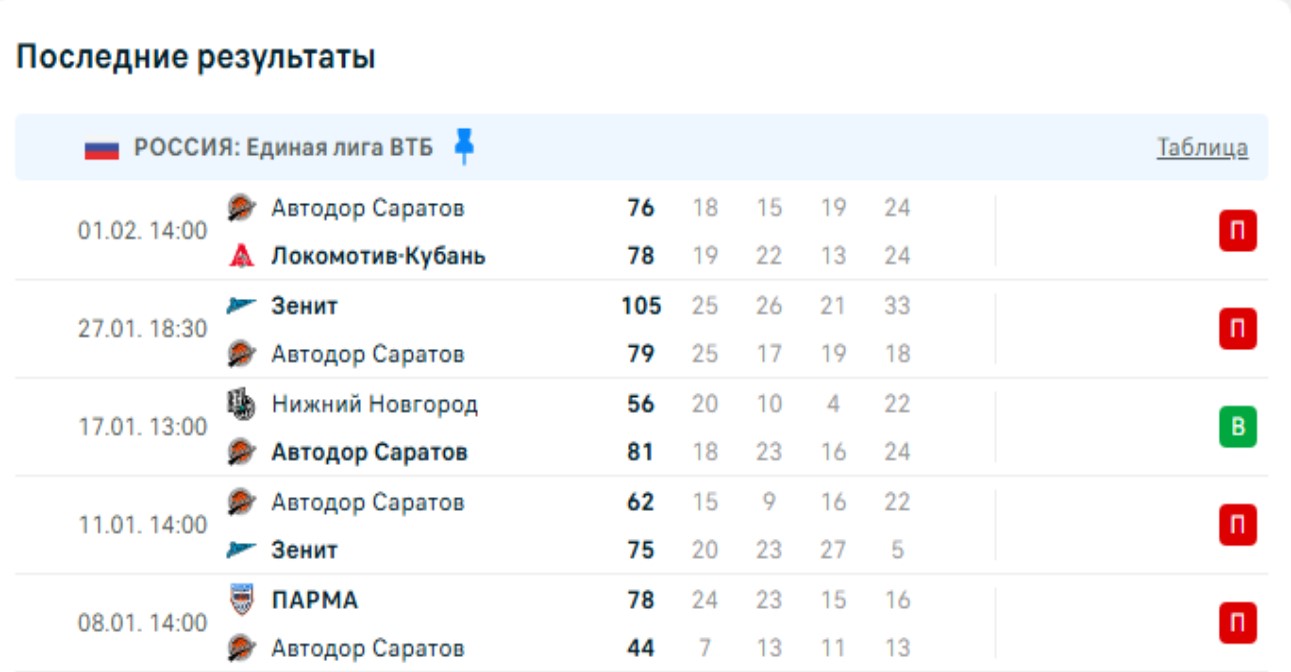This screenshot has width=1291, height=672.
Task: Click the Lokomotiv-Kuban team logo
Action: (x=241, y=256)
